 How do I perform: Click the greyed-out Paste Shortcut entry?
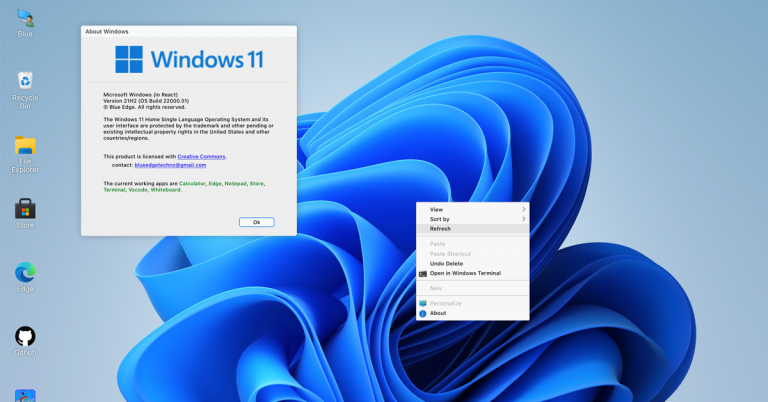[473, 254]
